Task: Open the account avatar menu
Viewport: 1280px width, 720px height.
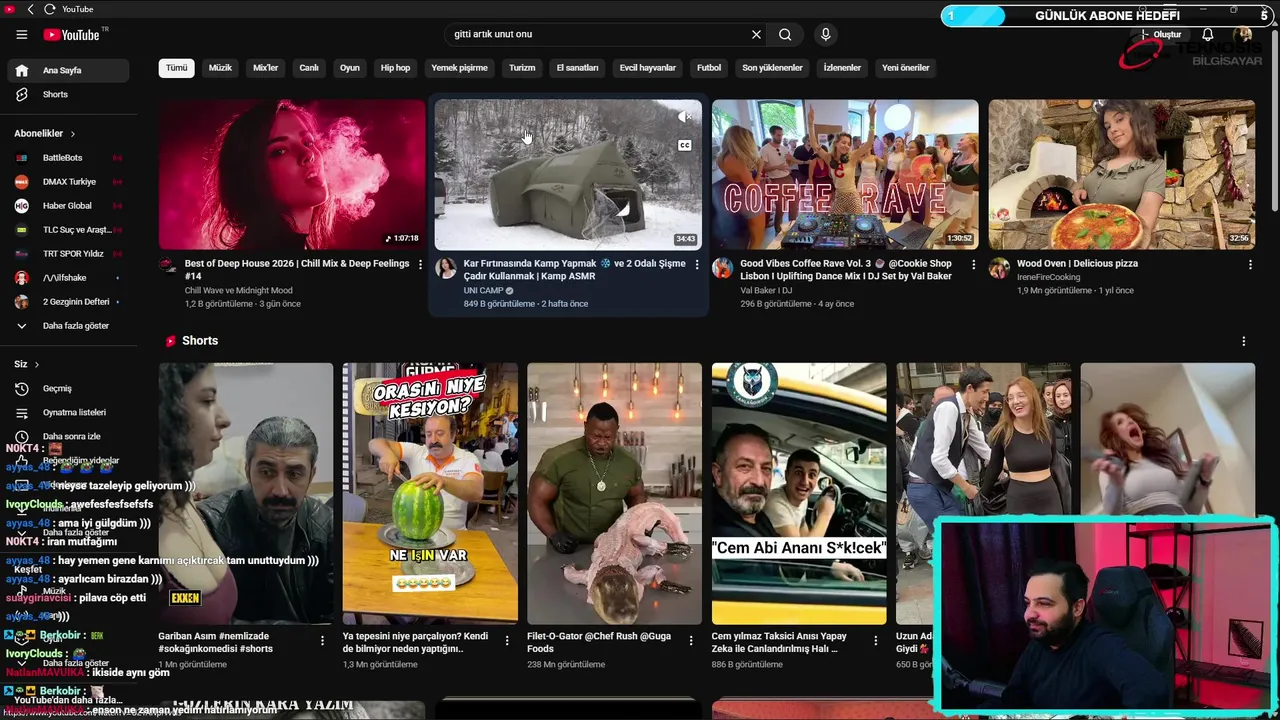Action: tap(1243, 35)
